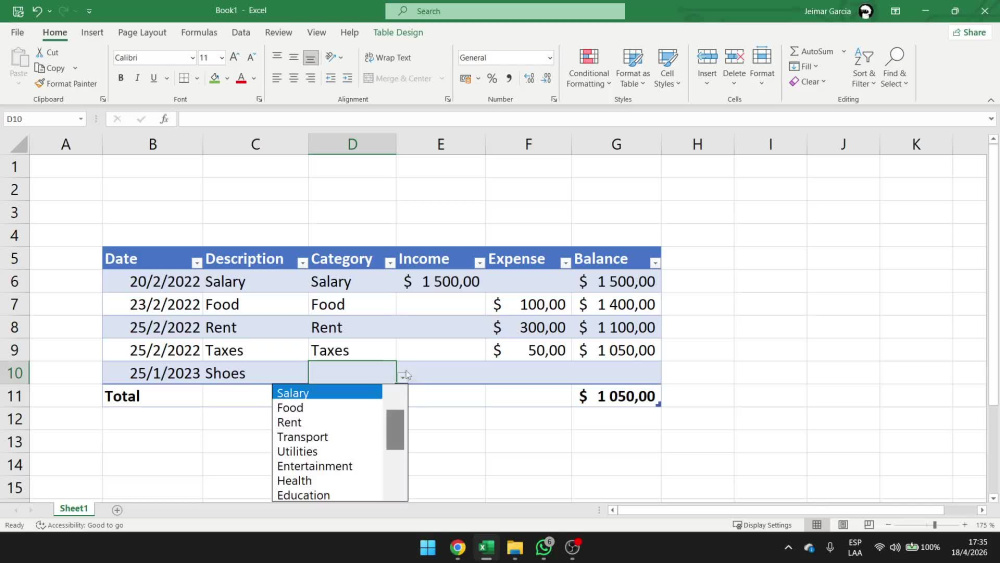Click the Percent Style icon
The height and width of the screenshot is (563, 1000).
(x=492, y=78)
